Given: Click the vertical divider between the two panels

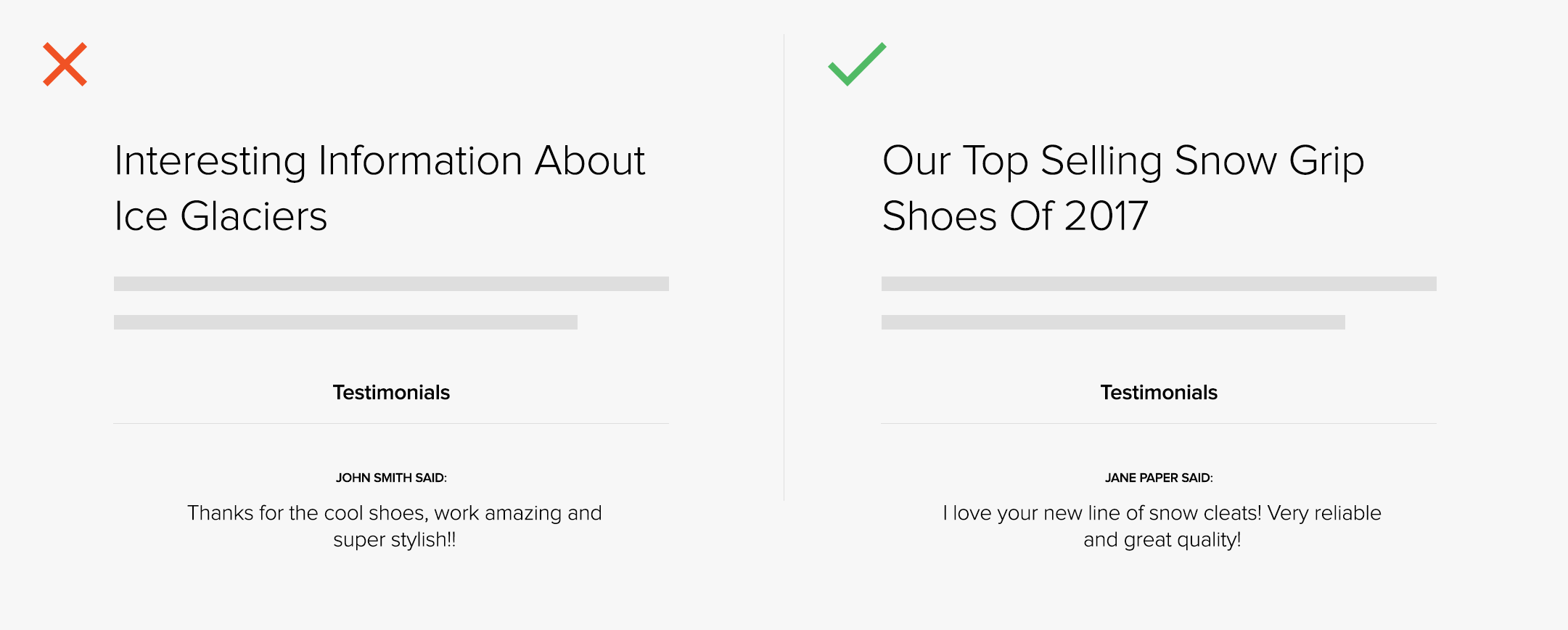Looking at the screenshot, I should 784,267.
